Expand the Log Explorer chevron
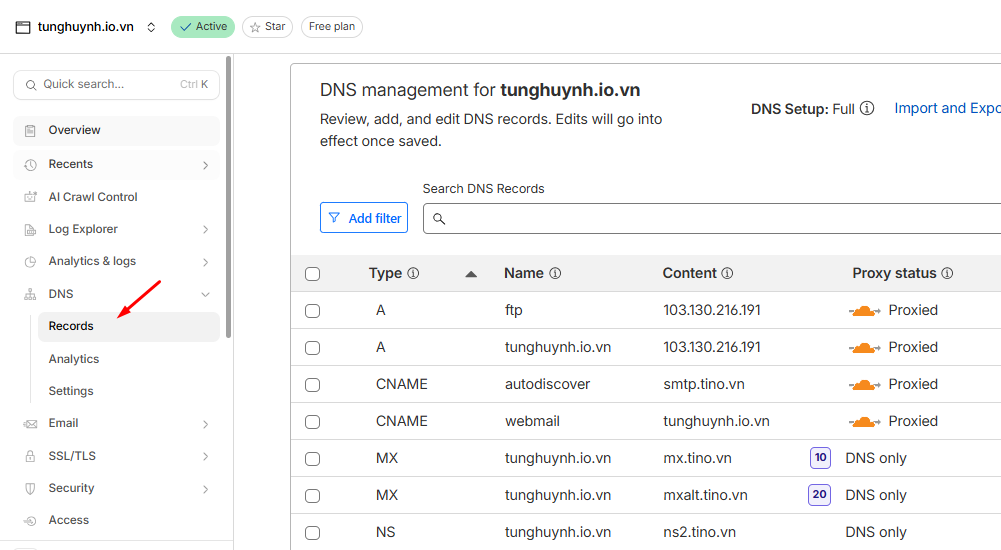This screenshot has height=550, width=1001. (206, 230)
